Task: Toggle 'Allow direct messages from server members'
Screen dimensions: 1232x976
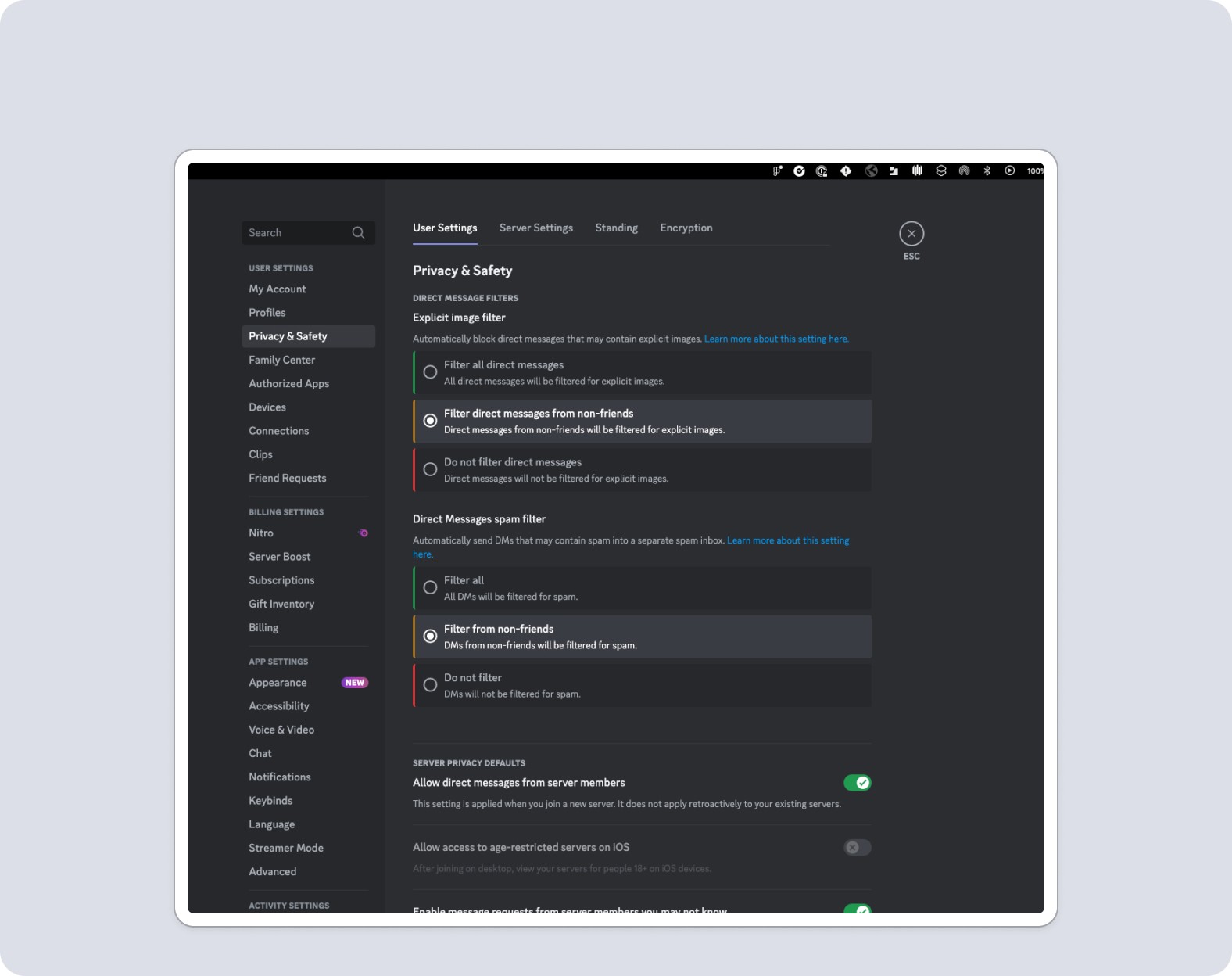Action: (857, 783)
